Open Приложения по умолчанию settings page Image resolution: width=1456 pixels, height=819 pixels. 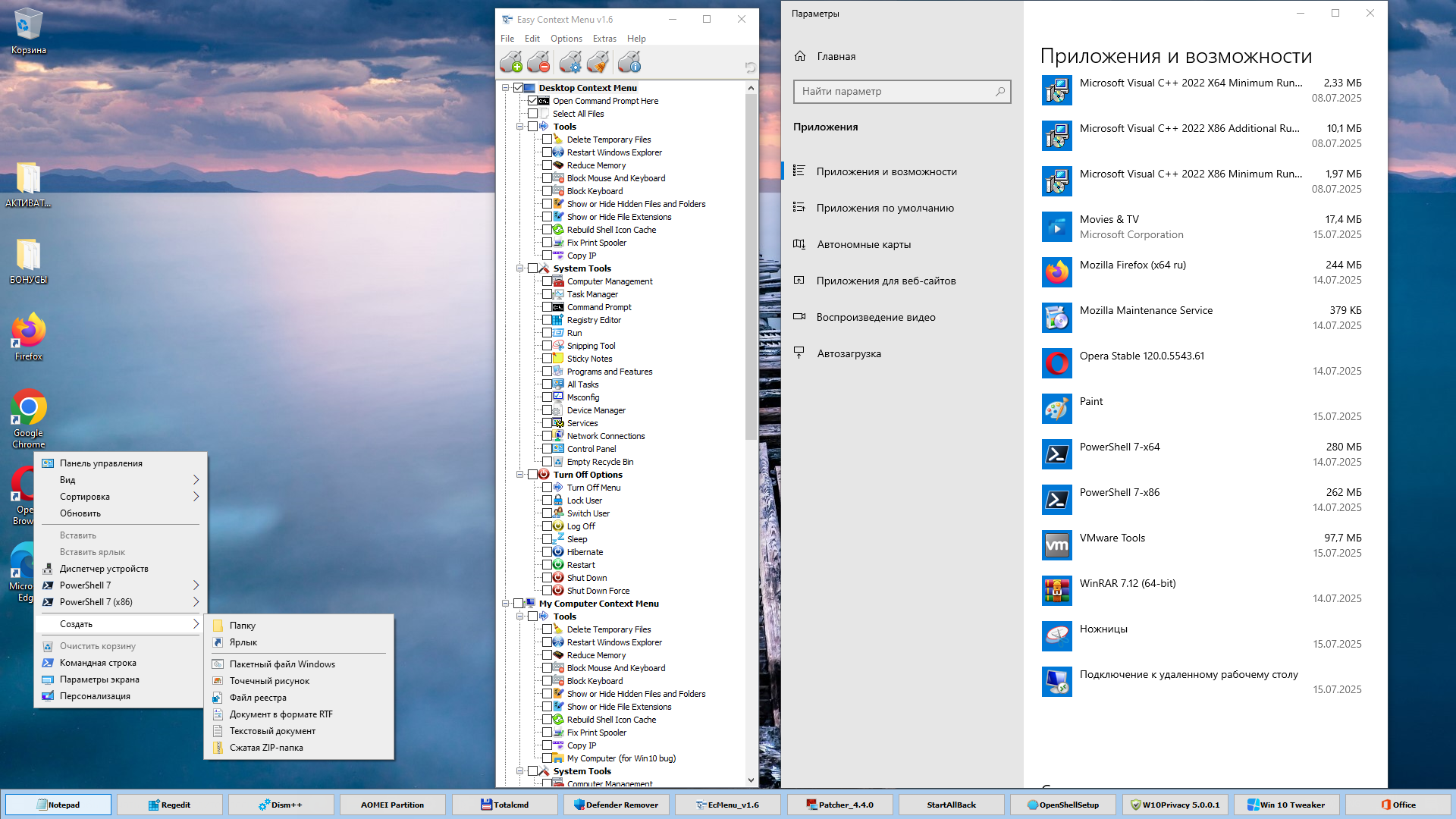click(902, 208)
